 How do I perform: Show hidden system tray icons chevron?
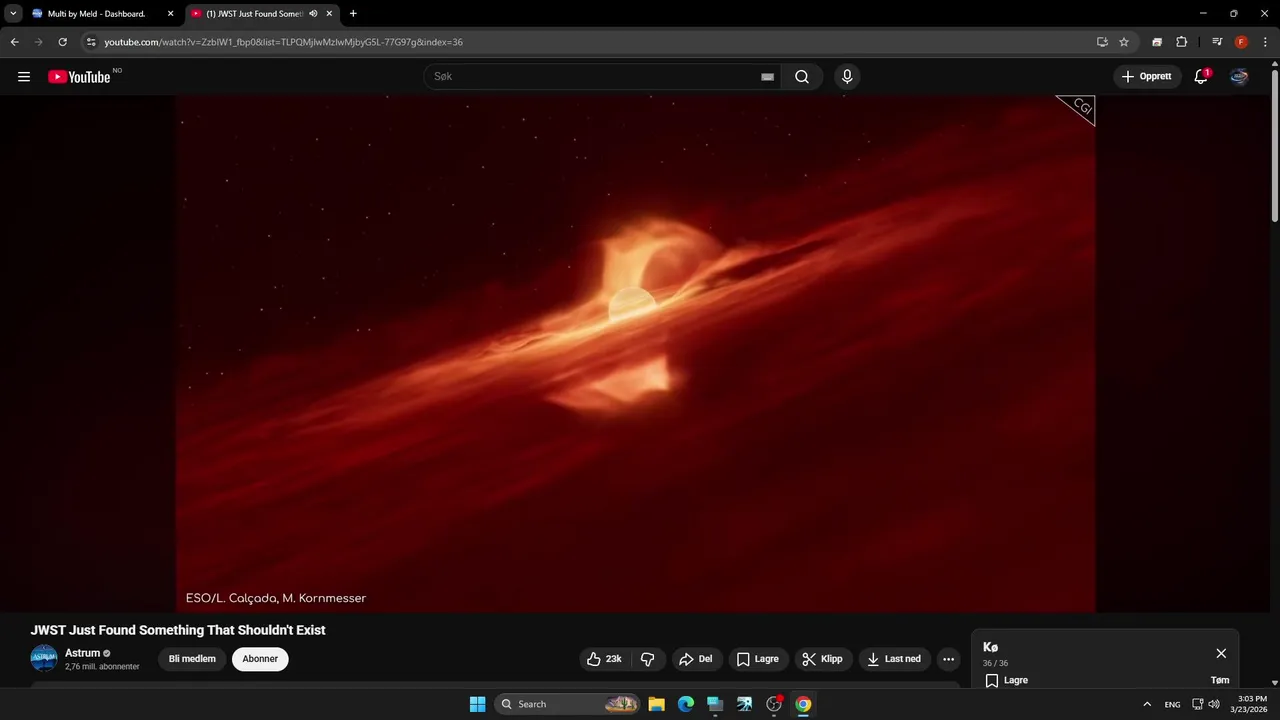1147,704
